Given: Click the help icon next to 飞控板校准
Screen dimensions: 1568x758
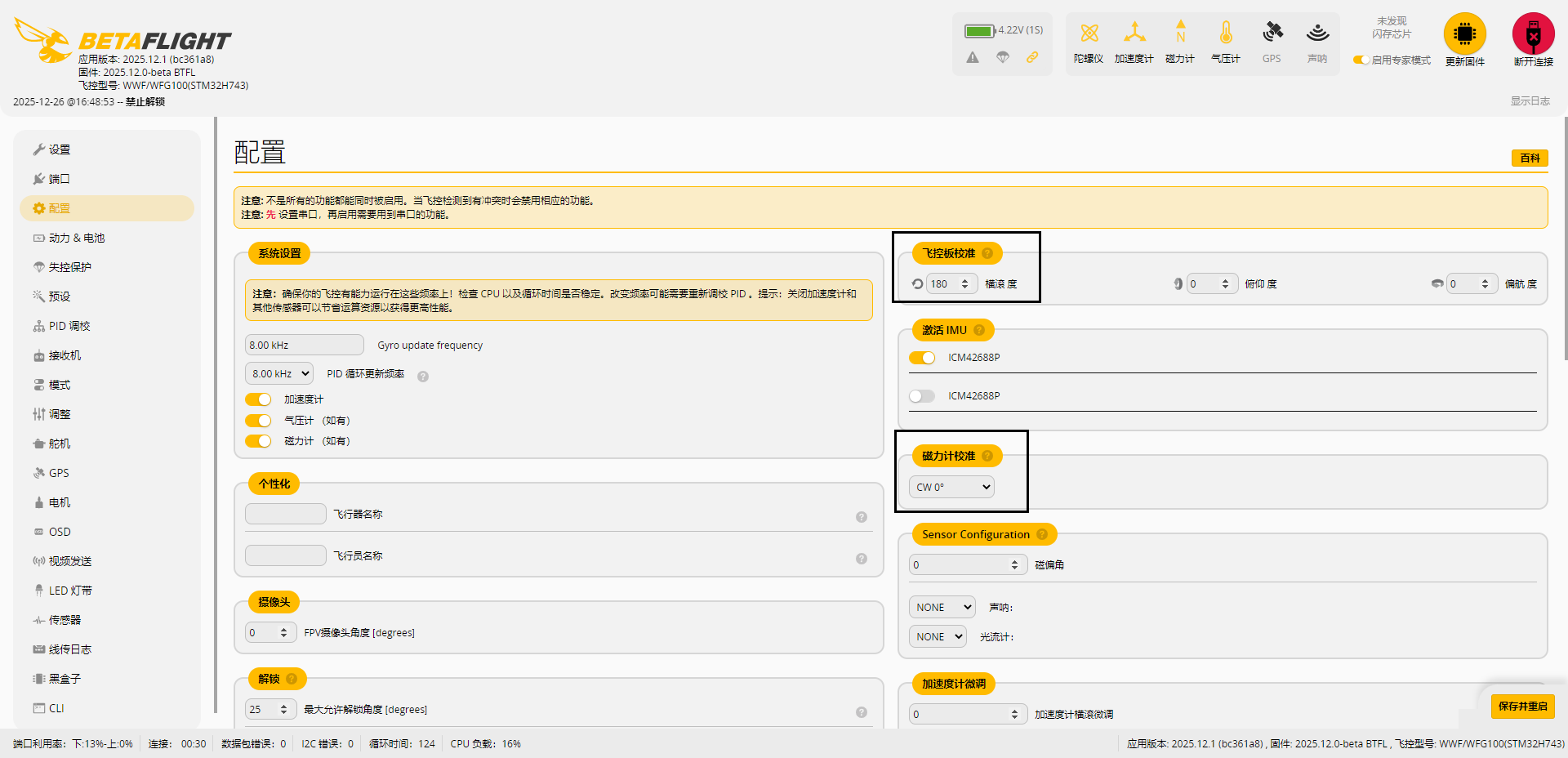Looking at the screenshot, I should [x=987, y=253].
